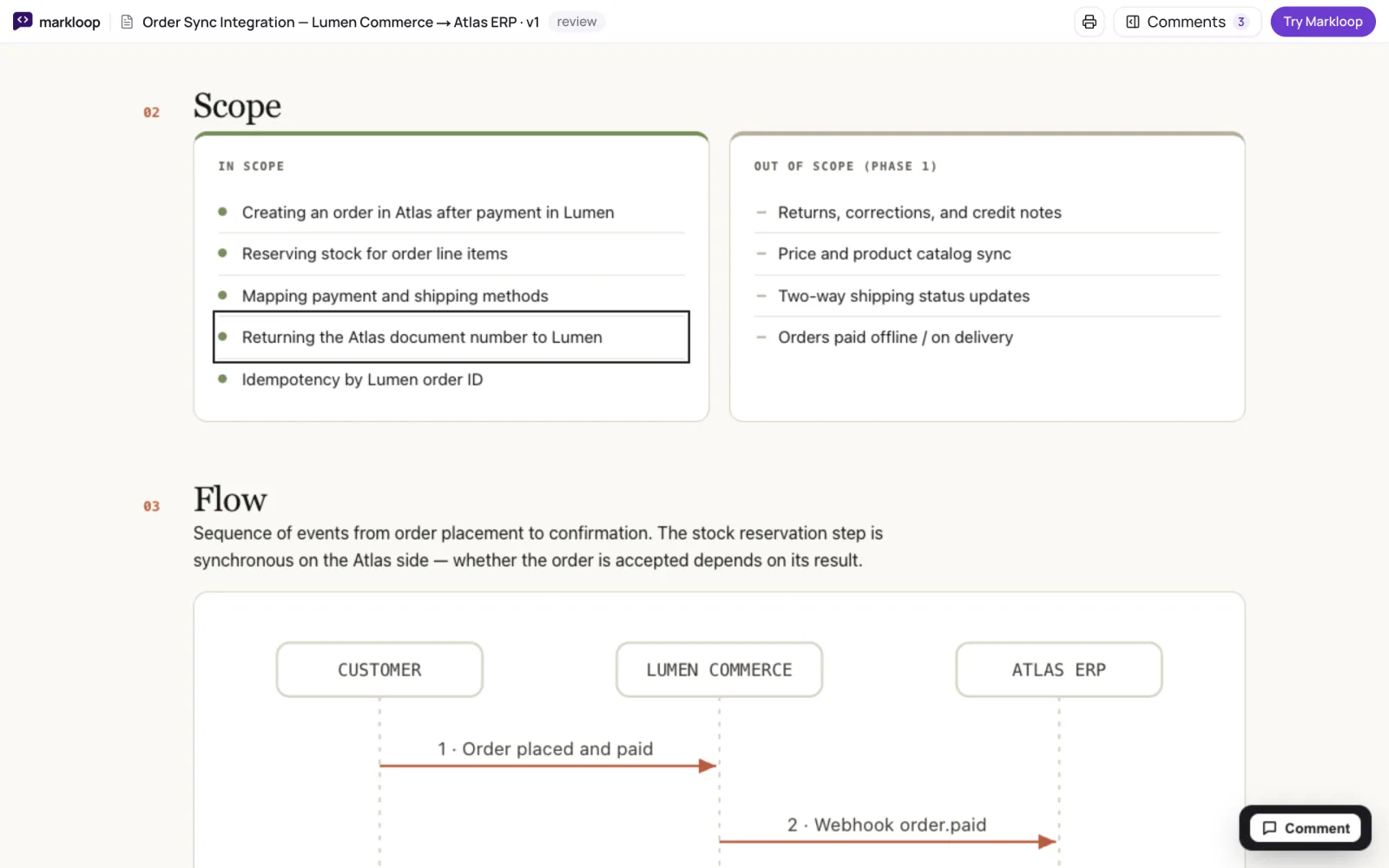Viewport: 1389px width, 868px height.
Task: Click the '2 · Webhook order.paid' label
Action: pos(886,825)
